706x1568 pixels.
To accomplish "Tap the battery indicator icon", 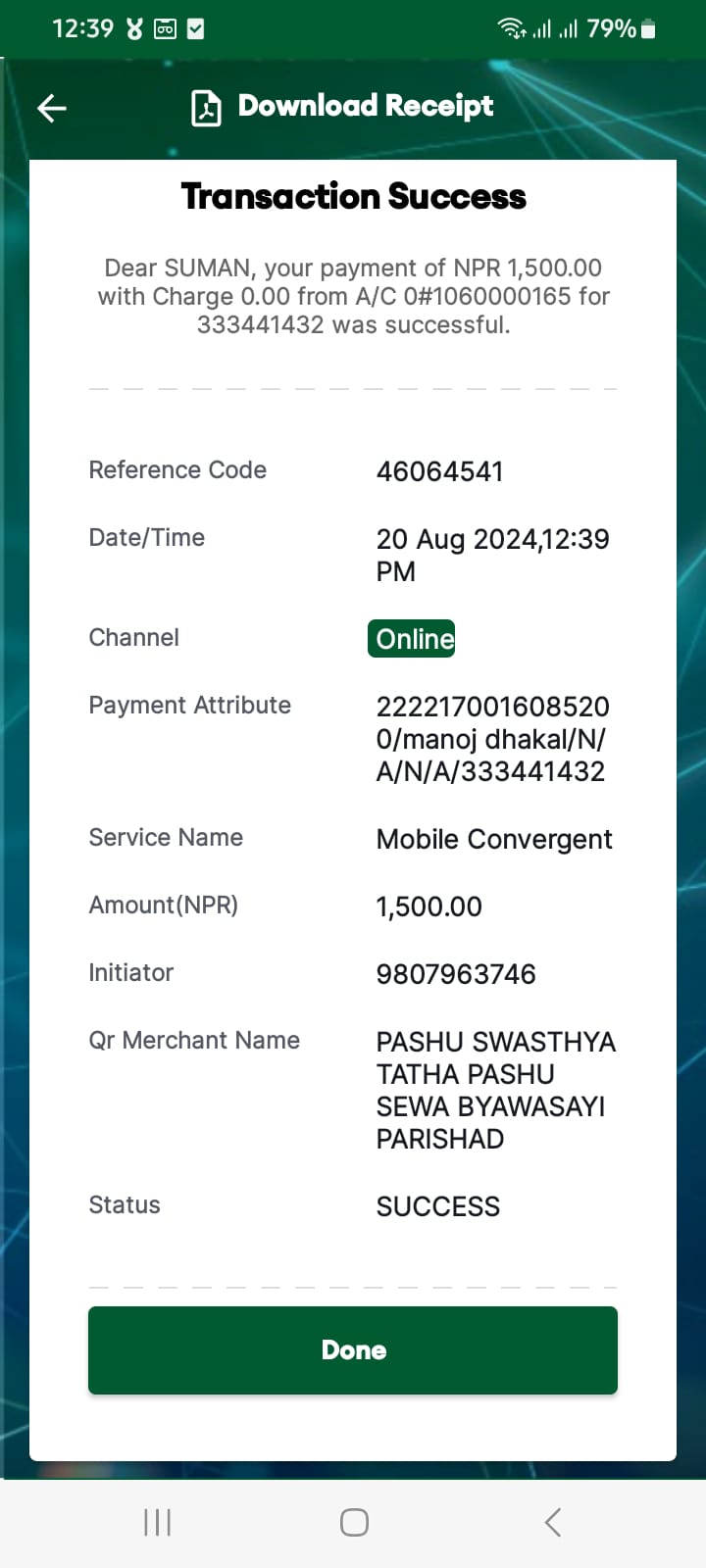I will (647, 28).
